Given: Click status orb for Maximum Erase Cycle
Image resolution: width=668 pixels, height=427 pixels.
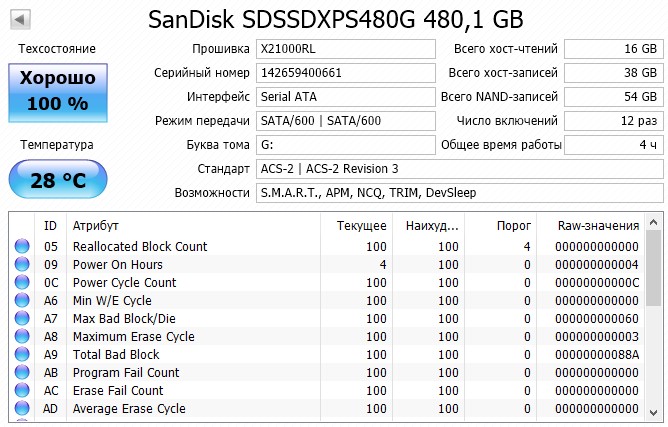Looking at the screenshot, I should 22,337.
